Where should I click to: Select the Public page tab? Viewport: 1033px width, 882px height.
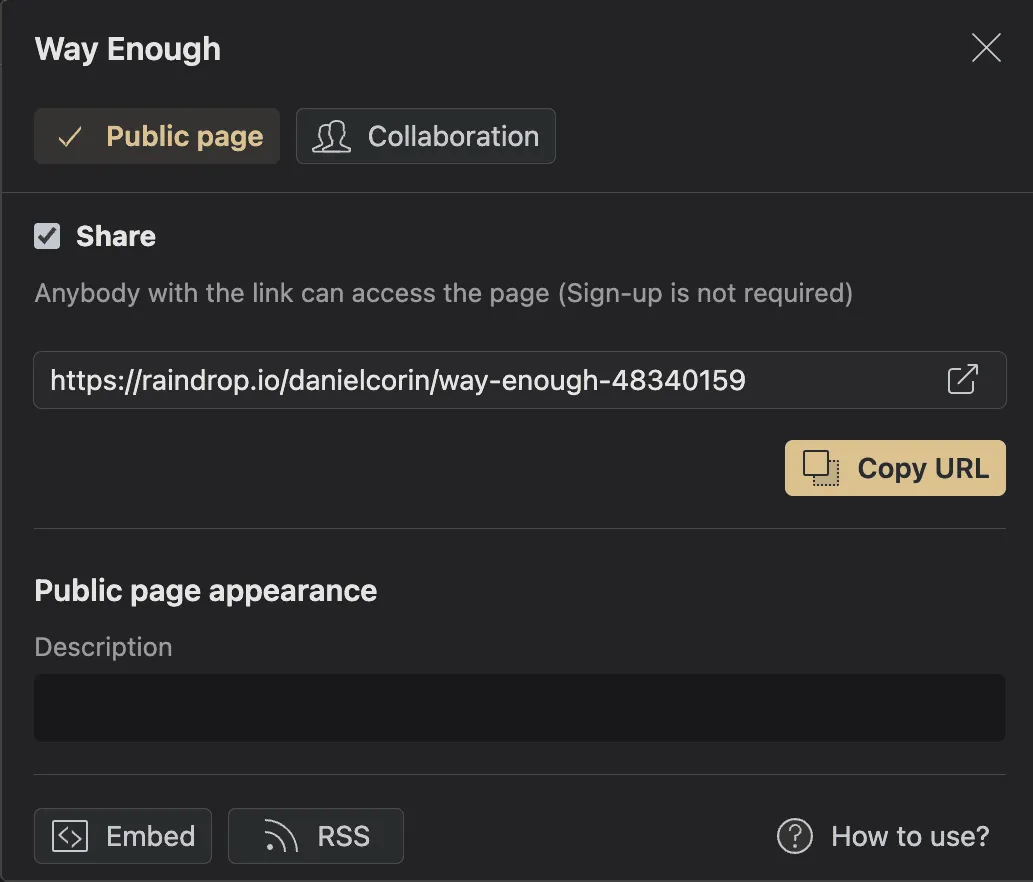coord(156,136)
